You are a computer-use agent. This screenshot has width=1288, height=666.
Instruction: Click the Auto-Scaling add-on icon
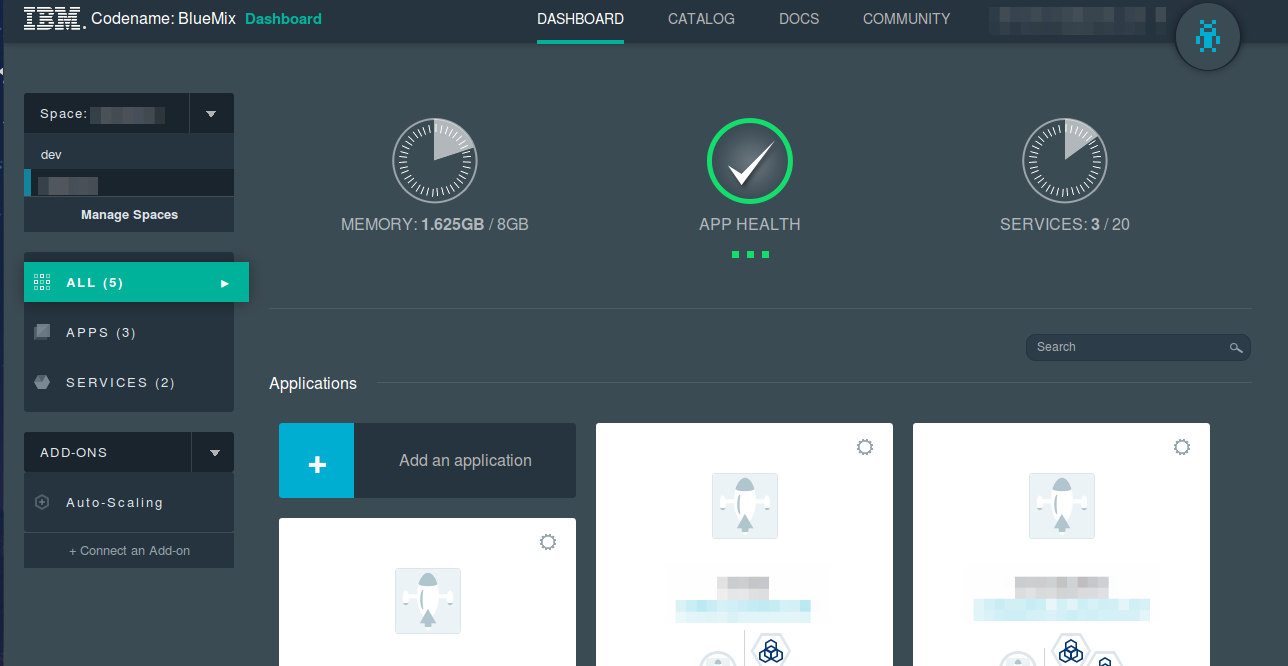[x=42, y=503]
